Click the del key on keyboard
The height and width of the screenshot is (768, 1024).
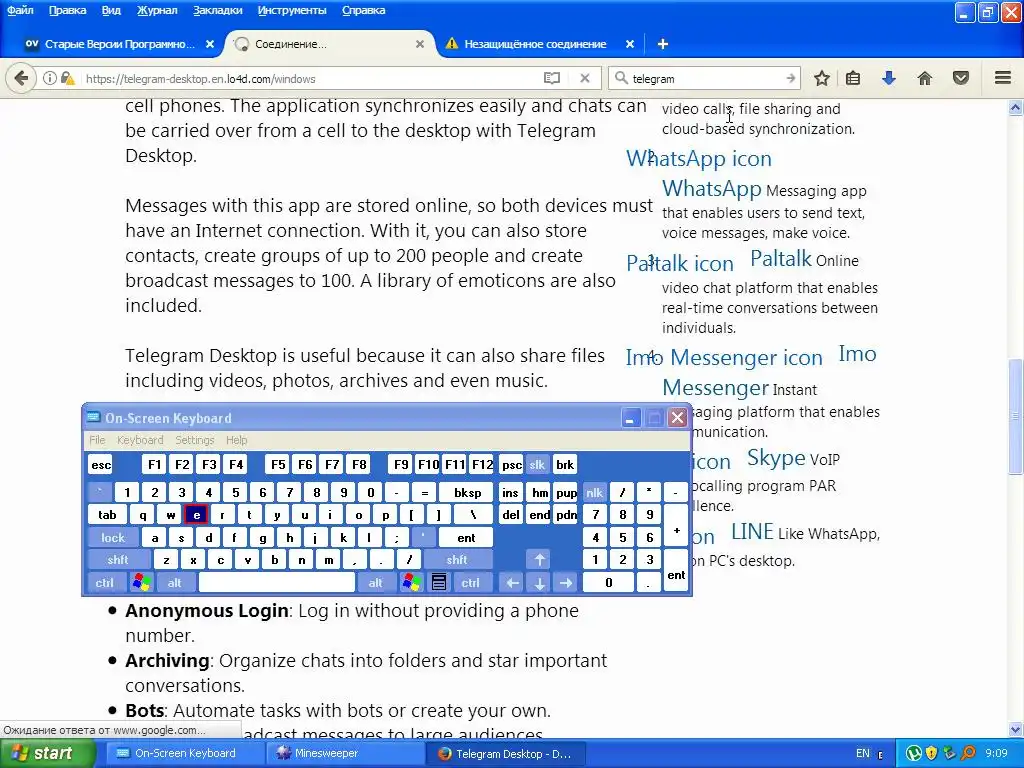click(511, 515)
